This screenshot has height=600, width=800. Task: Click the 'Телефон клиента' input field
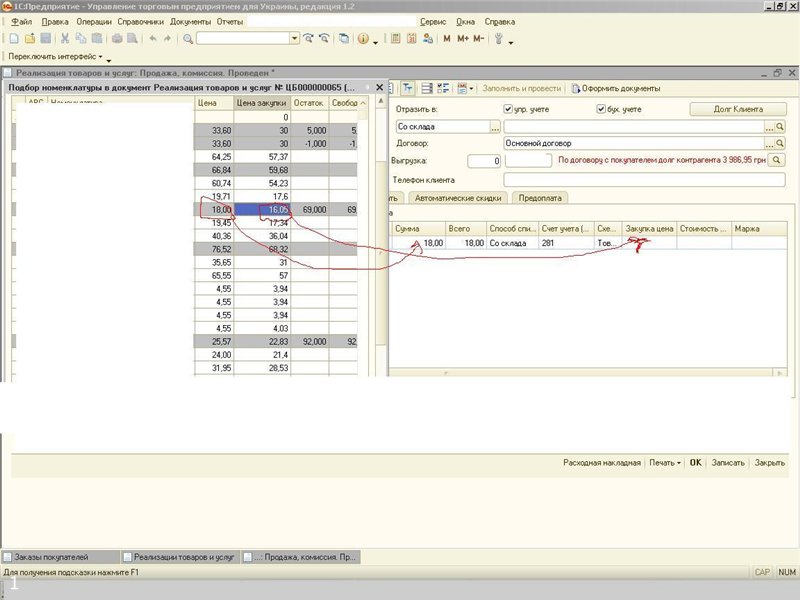(644, 180)
